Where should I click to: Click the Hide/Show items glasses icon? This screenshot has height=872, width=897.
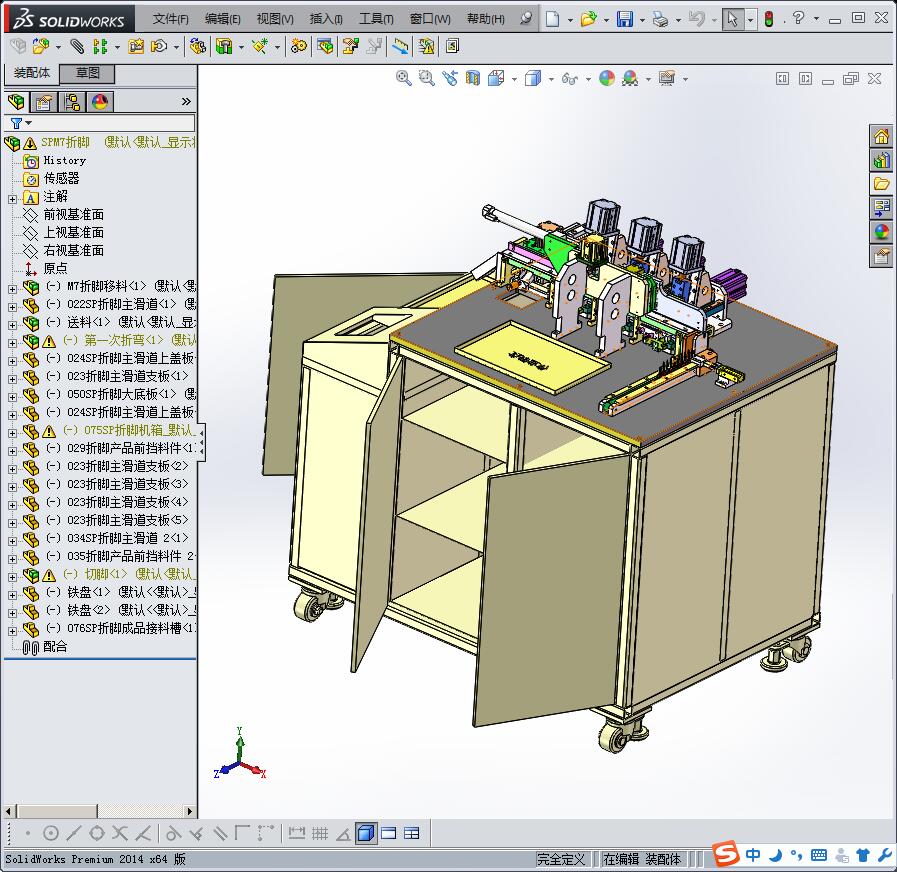click(569, 78)
